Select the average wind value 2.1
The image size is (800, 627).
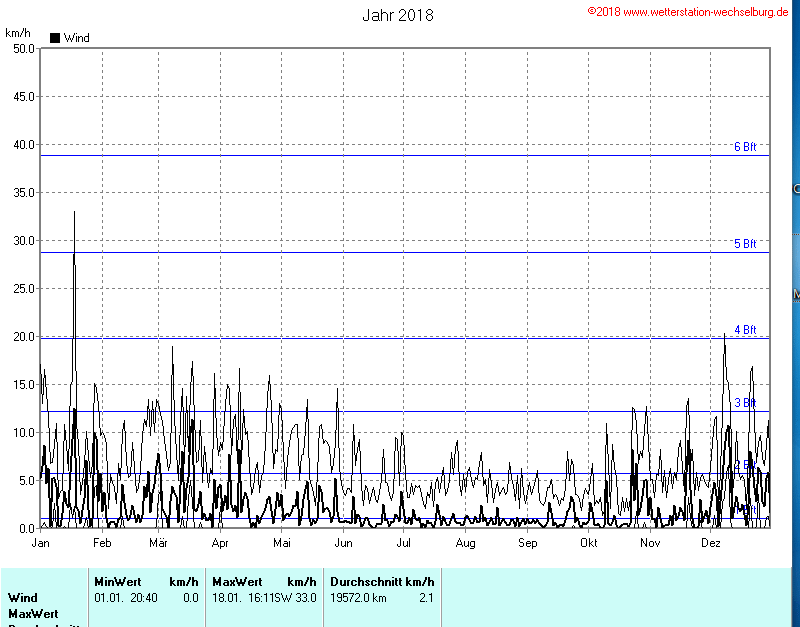pyautogui.click(x=427, y=598)
